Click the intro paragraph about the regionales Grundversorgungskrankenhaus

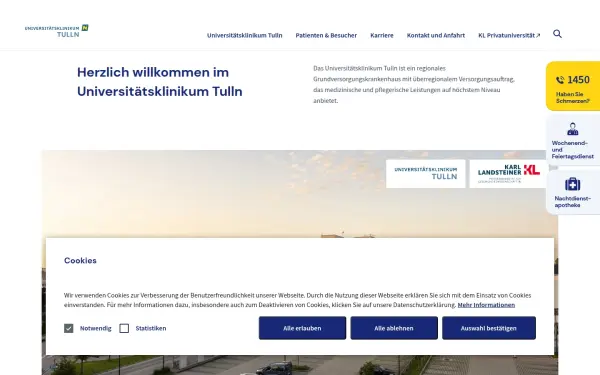coord(414,85)
